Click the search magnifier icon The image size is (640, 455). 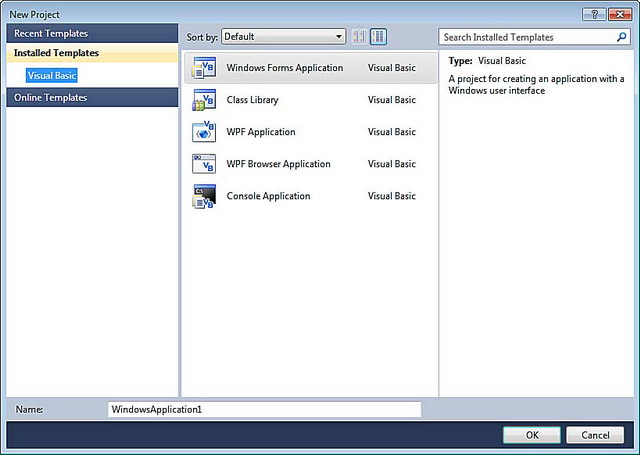[x=621, y=37]
